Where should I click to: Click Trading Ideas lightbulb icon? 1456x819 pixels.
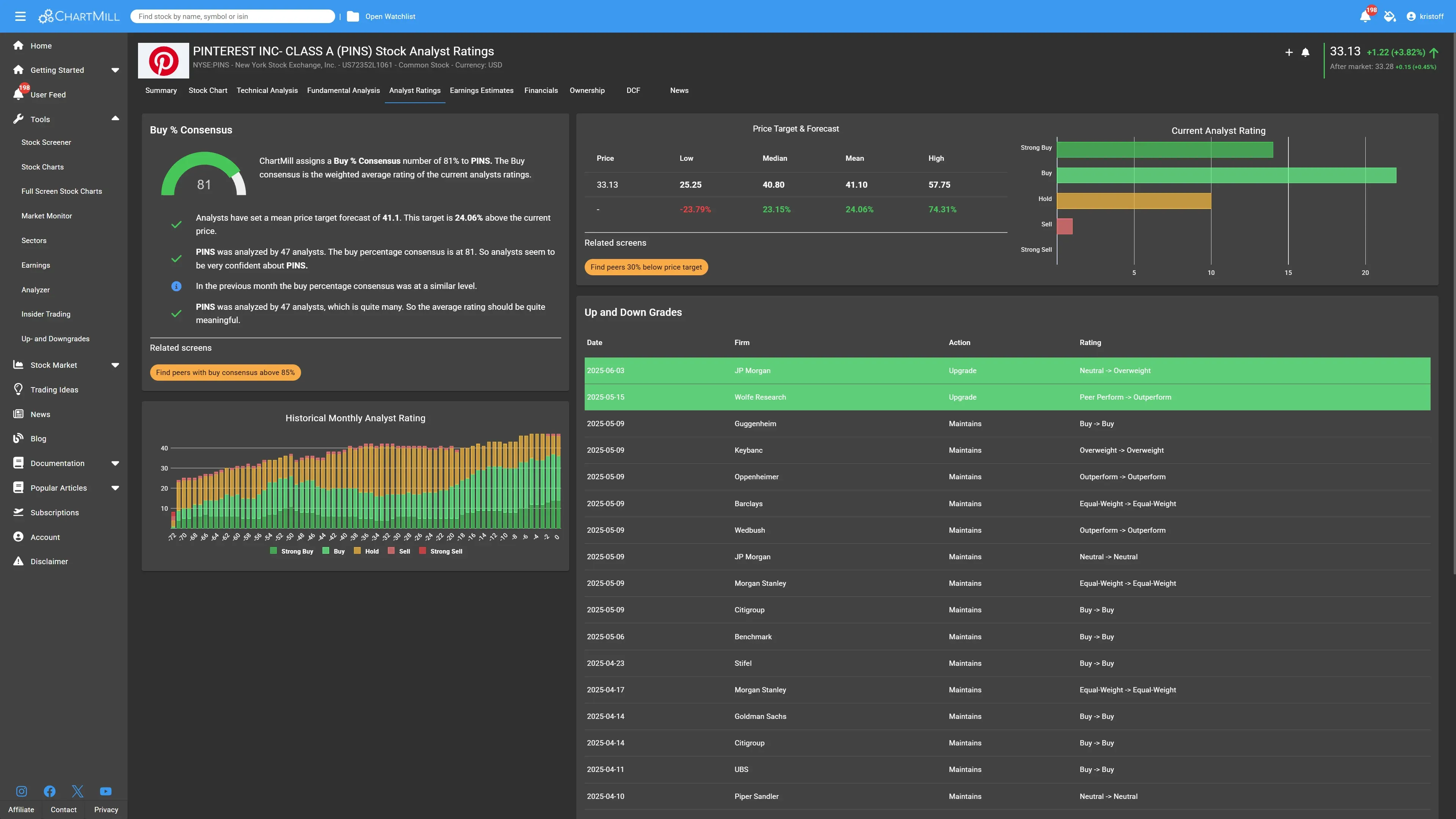tap(19, 389)
